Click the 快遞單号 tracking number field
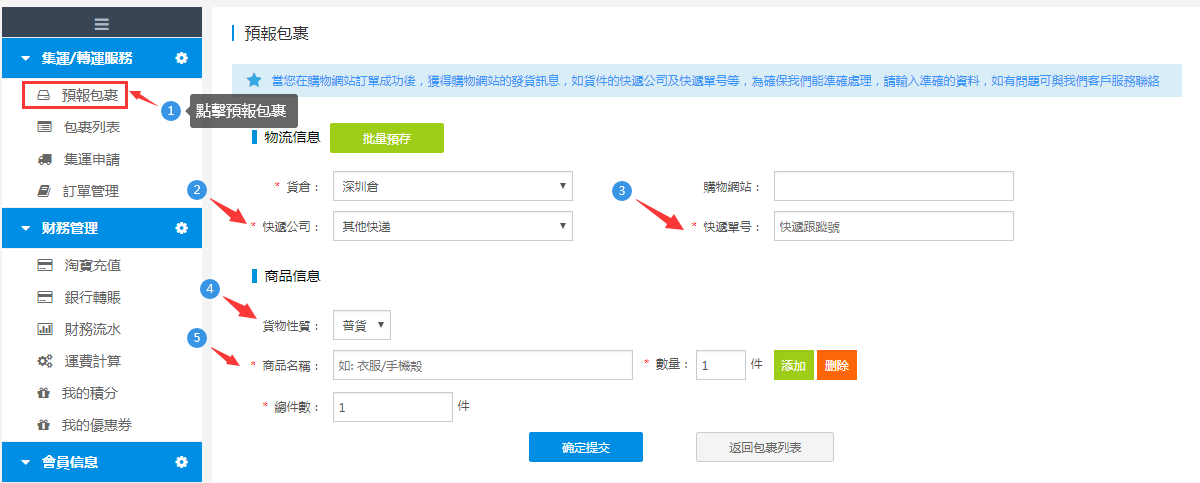 893,226
